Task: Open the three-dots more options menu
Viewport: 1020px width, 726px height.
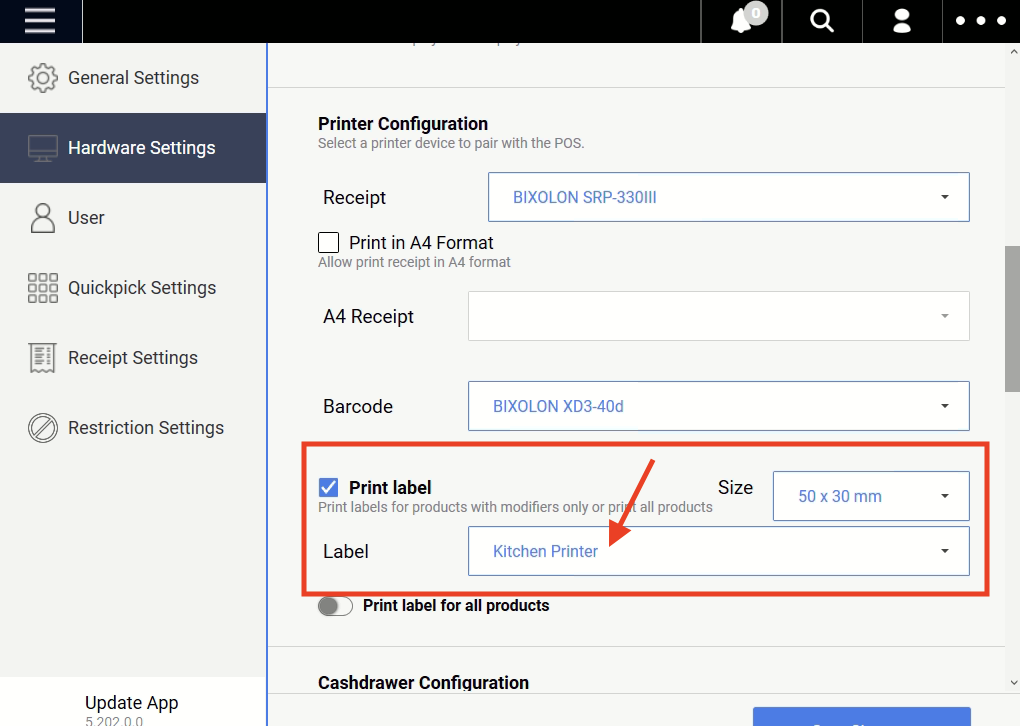Action: click(x=980, y=21)
